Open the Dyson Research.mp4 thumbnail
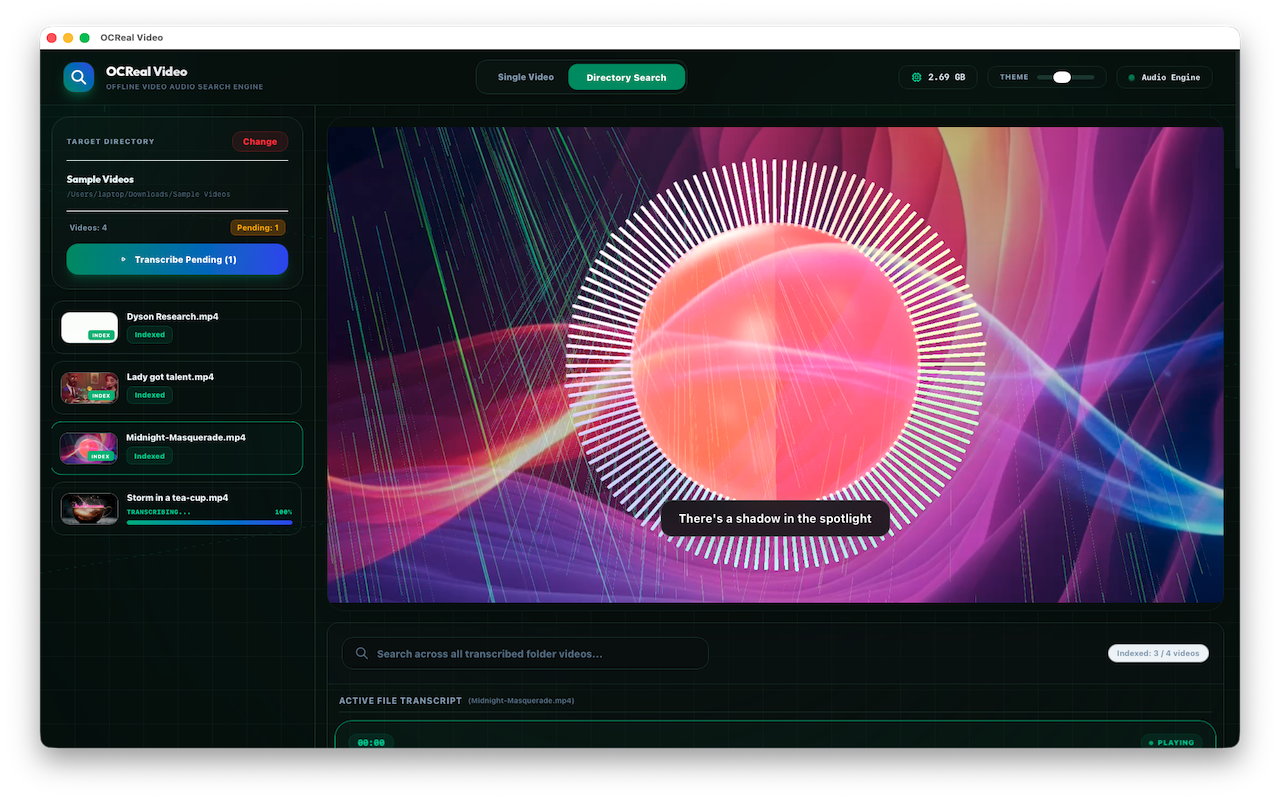Screen dimensions: 1280x800 pyautogui.click(x=89, y=328)
